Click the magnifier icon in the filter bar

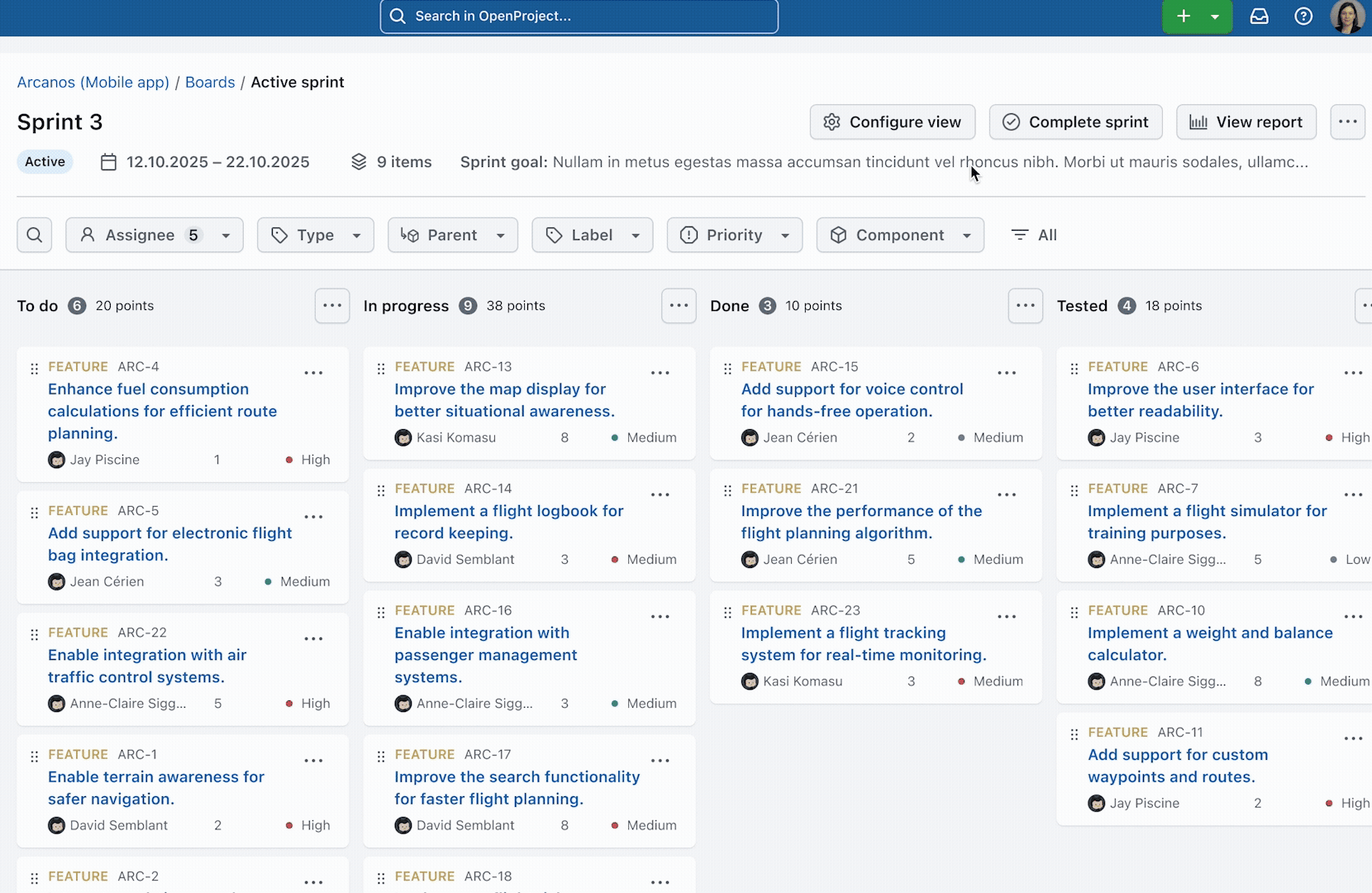35,235
